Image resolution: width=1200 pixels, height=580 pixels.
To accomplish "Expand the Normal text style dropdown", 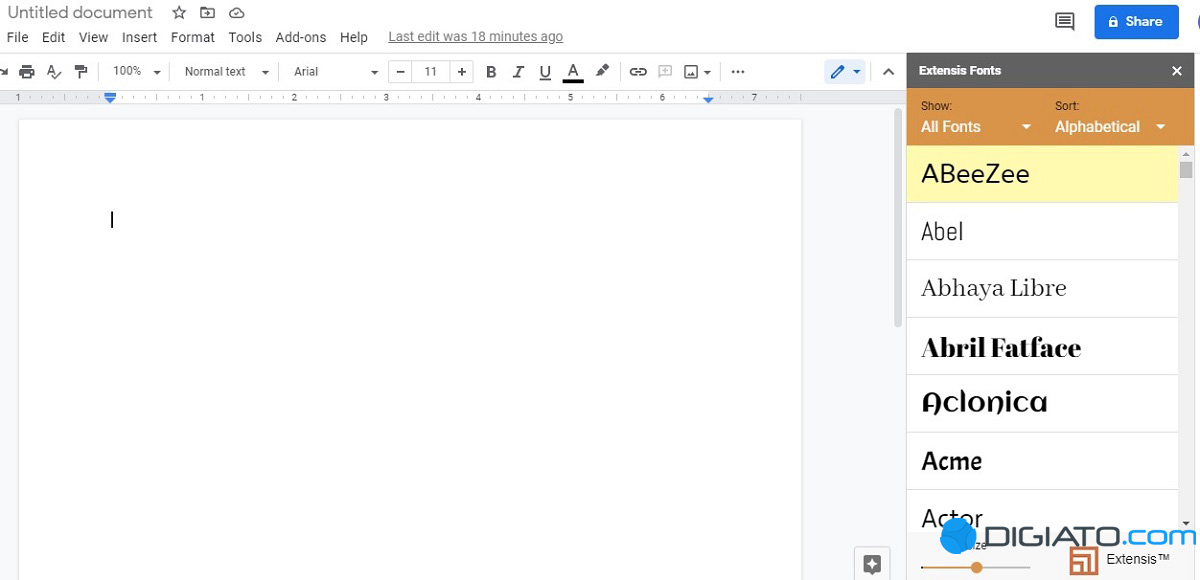I will (227, 72).
